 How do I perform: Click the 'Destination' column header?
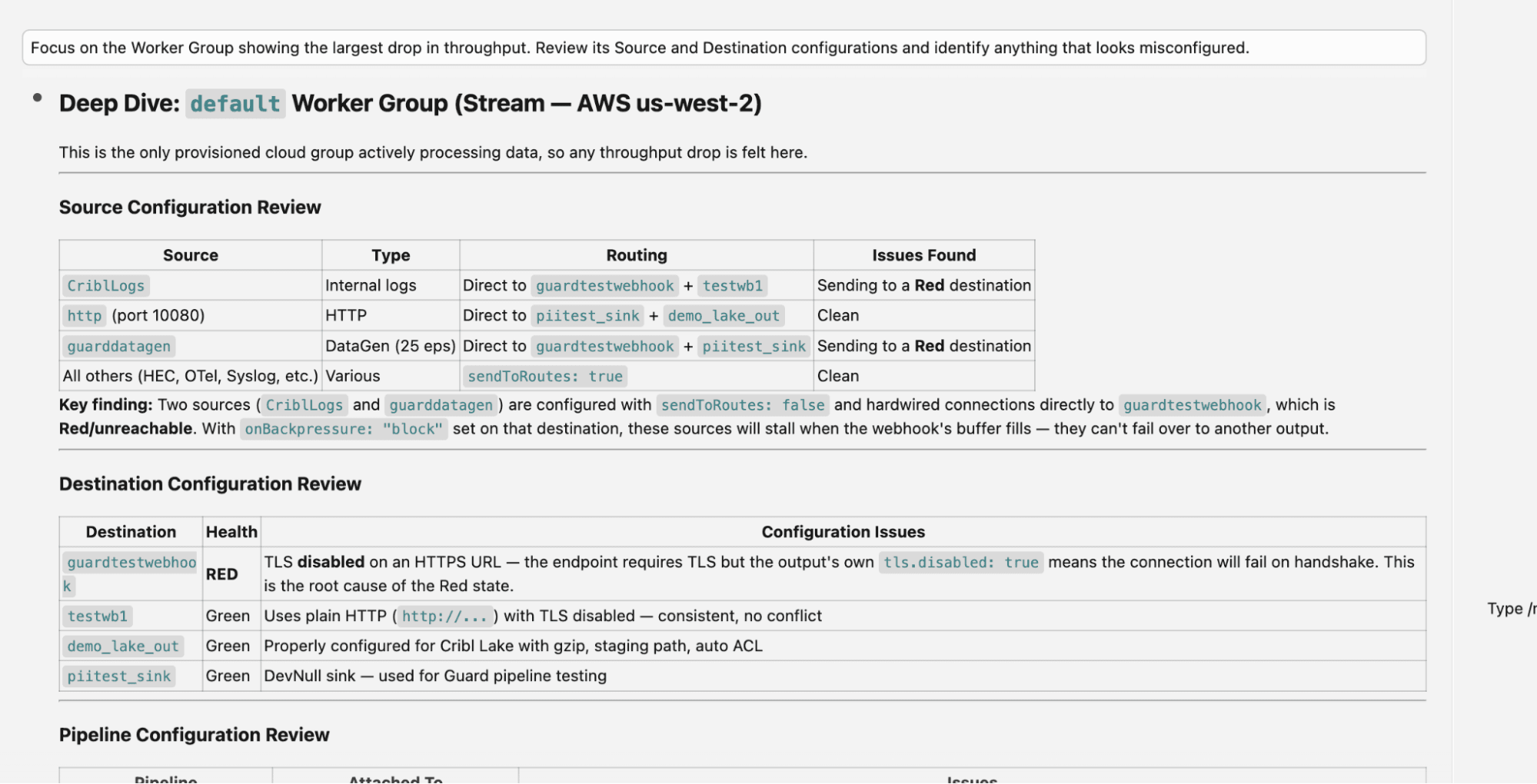tap(131, 532)
